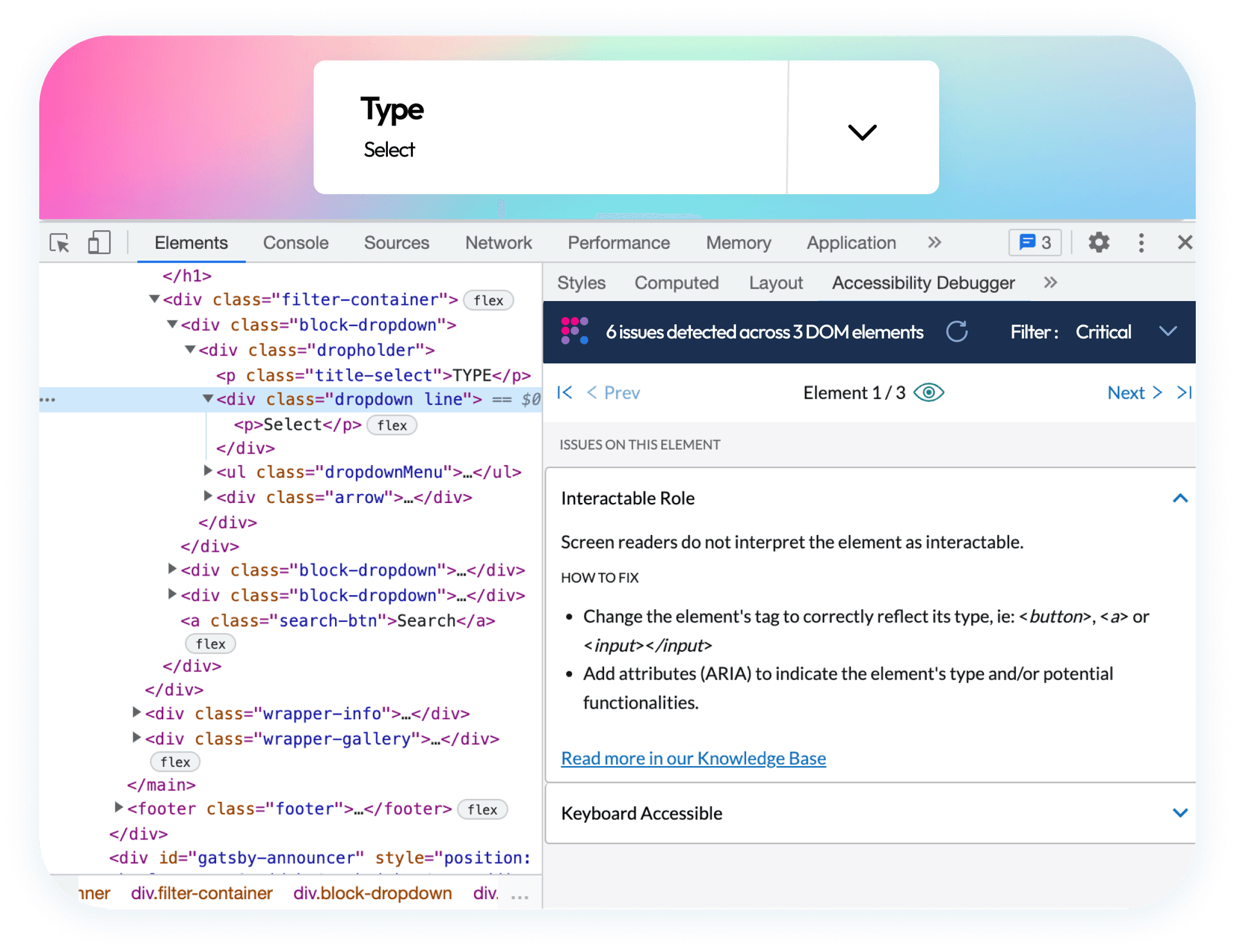Viewport: 1235px width, 952px height.
Task: Toggle the device toolbar icon
Action: pos(99,243)
